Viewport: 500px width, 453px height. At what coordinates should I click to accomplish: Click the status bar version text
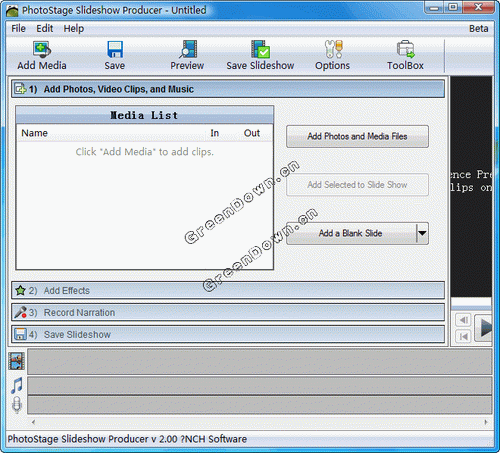point(127,439)
